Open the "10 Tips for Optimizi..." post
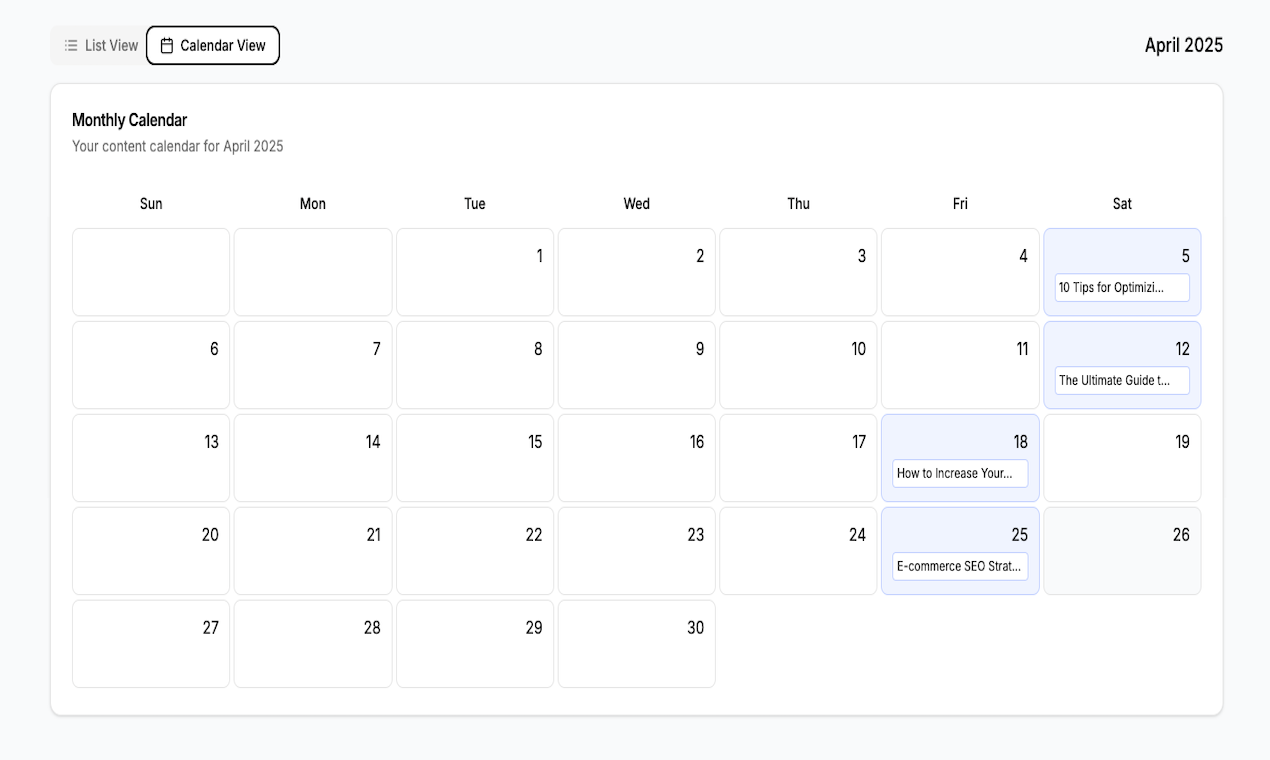This screenshot has height=760, width=1270. tap(1122, 287)
